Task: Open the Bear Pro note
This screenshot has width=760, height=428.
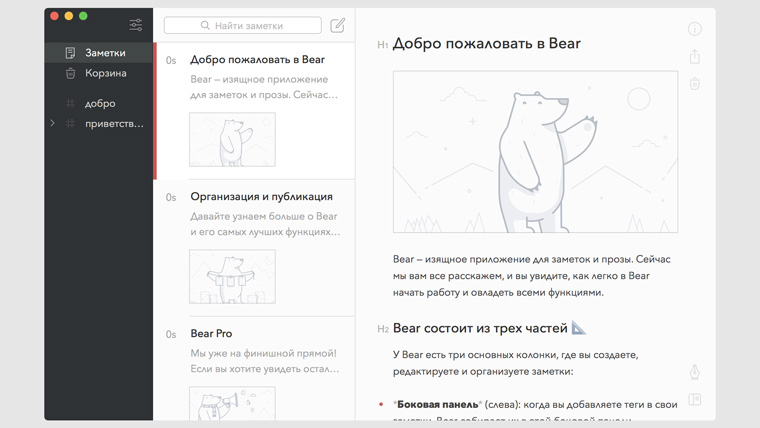Action: (255, 368)
